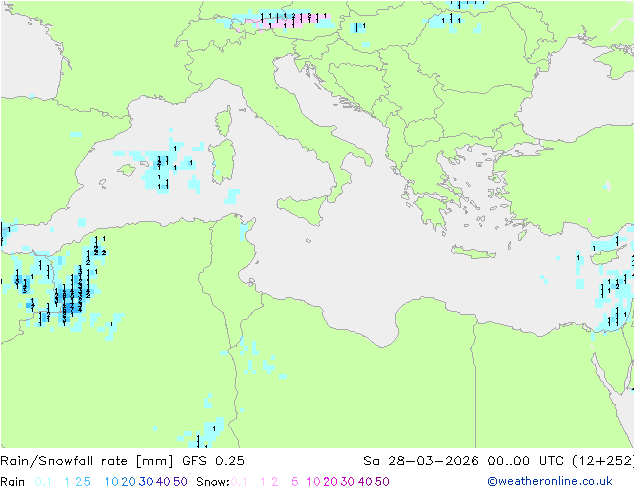
Task: Click the 'GFS 0.25' model label
Action: coord(213,461)
